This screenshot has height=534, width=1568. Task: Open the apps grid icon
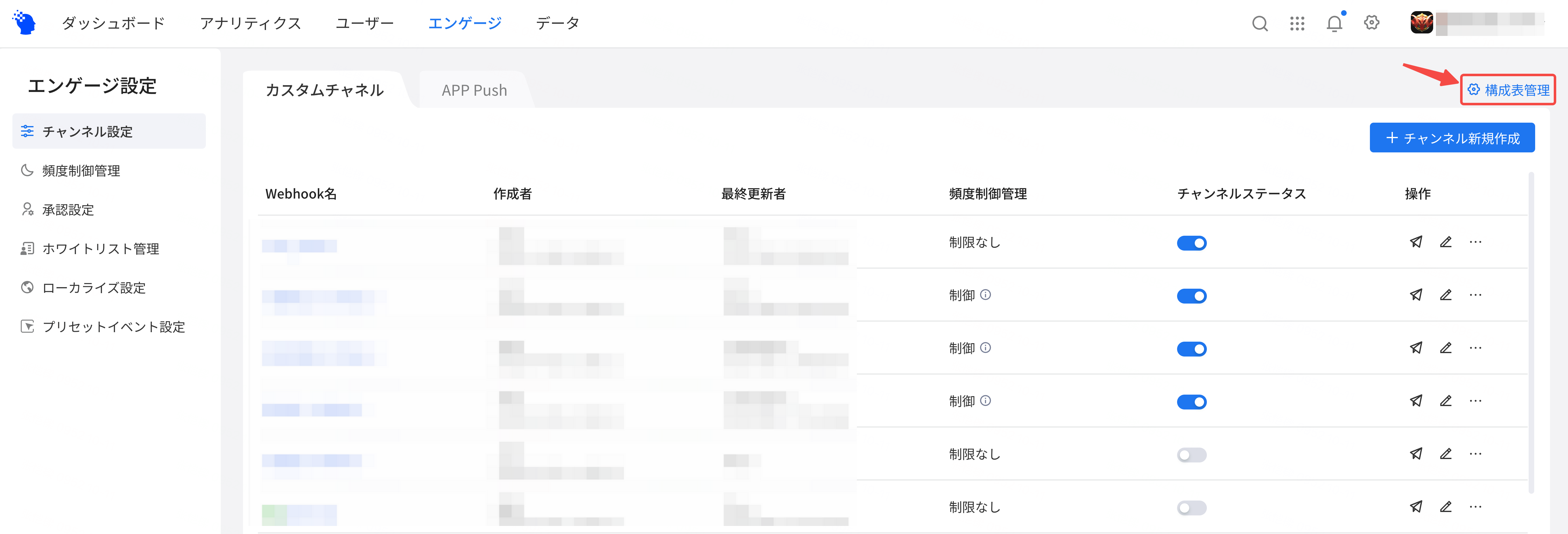click(1297, 23)
